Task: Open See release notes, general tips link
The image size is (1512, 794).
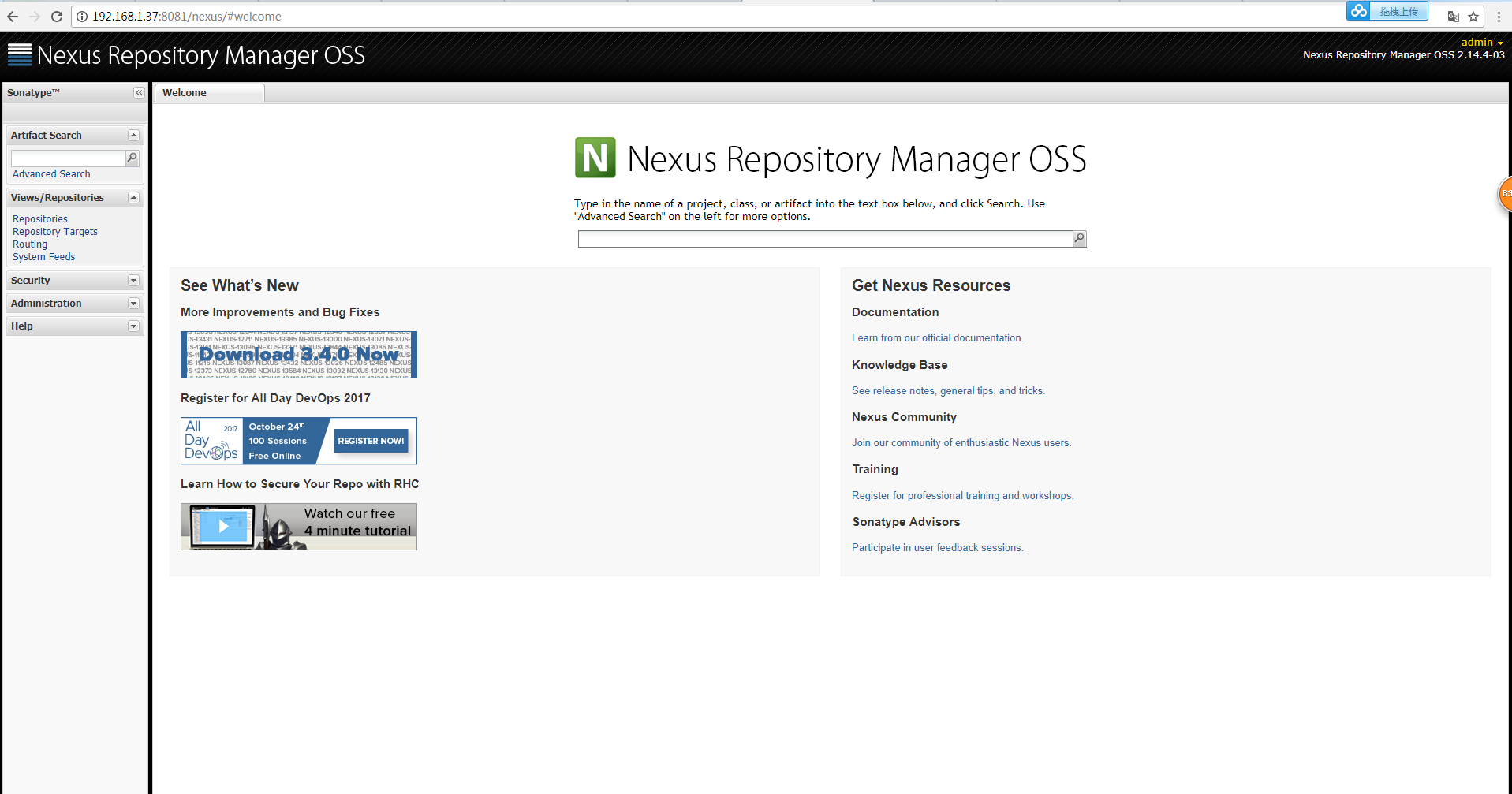Action: point(948,391)
